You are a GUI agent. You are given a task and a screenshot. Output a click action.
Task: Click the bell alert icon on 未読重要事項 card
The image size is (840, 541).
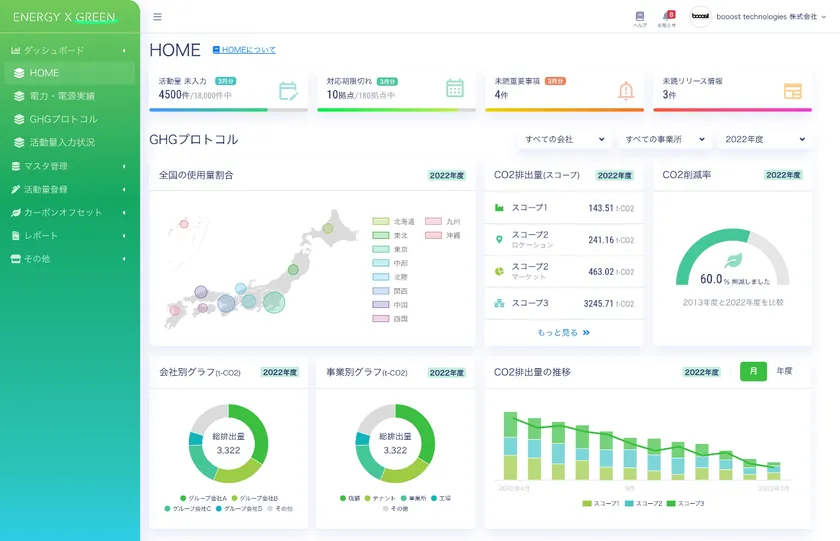pos(626,90)
